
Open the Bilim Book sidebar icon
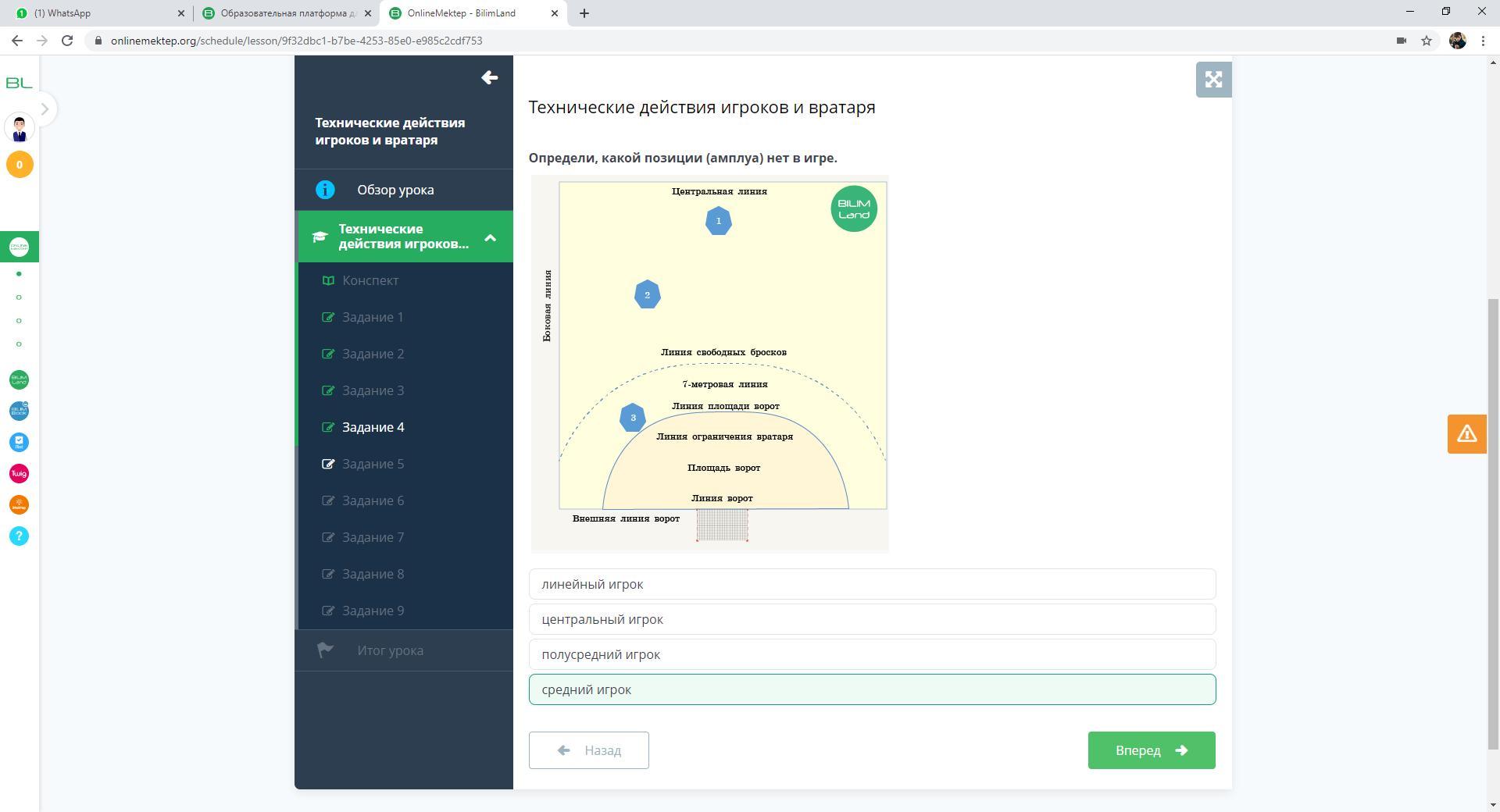[19, 411]
